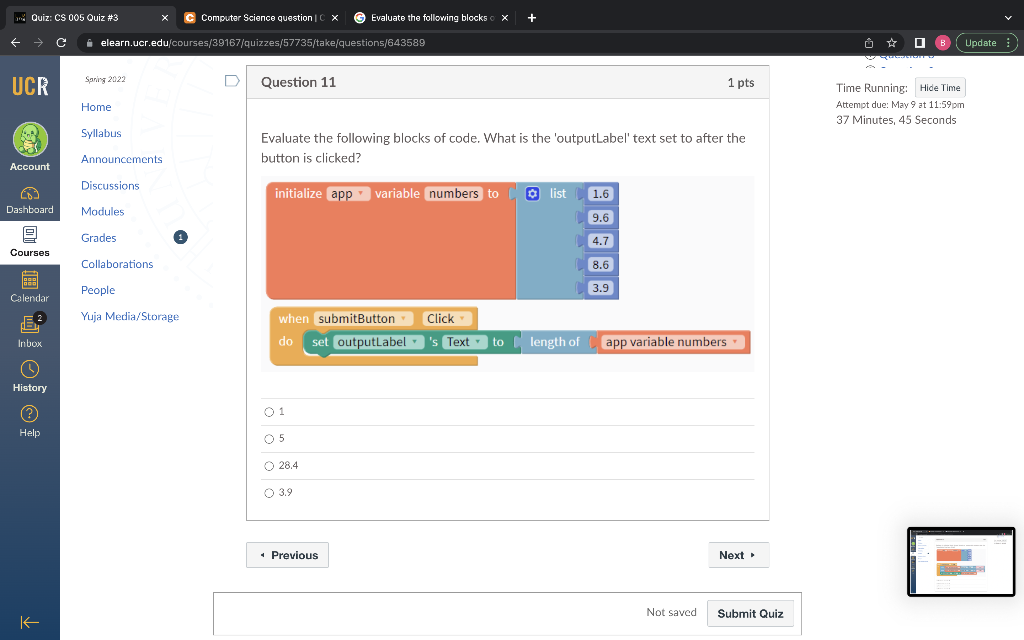Click the 8.6 list value block
1024x640 pixels.
[600, 264]
